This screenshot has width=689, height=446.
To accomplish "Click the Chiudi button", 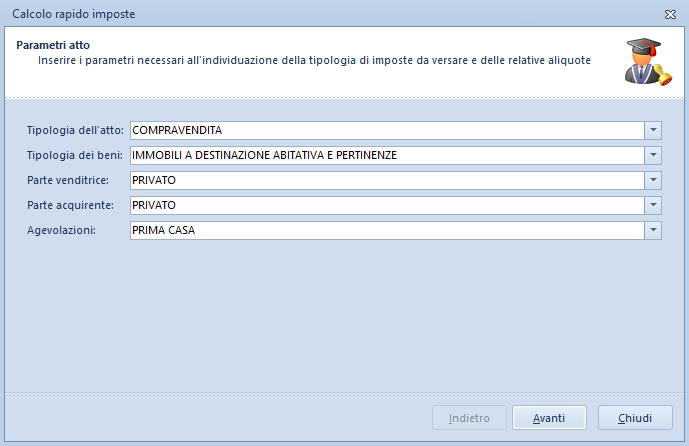I will [x=635, y=417].
